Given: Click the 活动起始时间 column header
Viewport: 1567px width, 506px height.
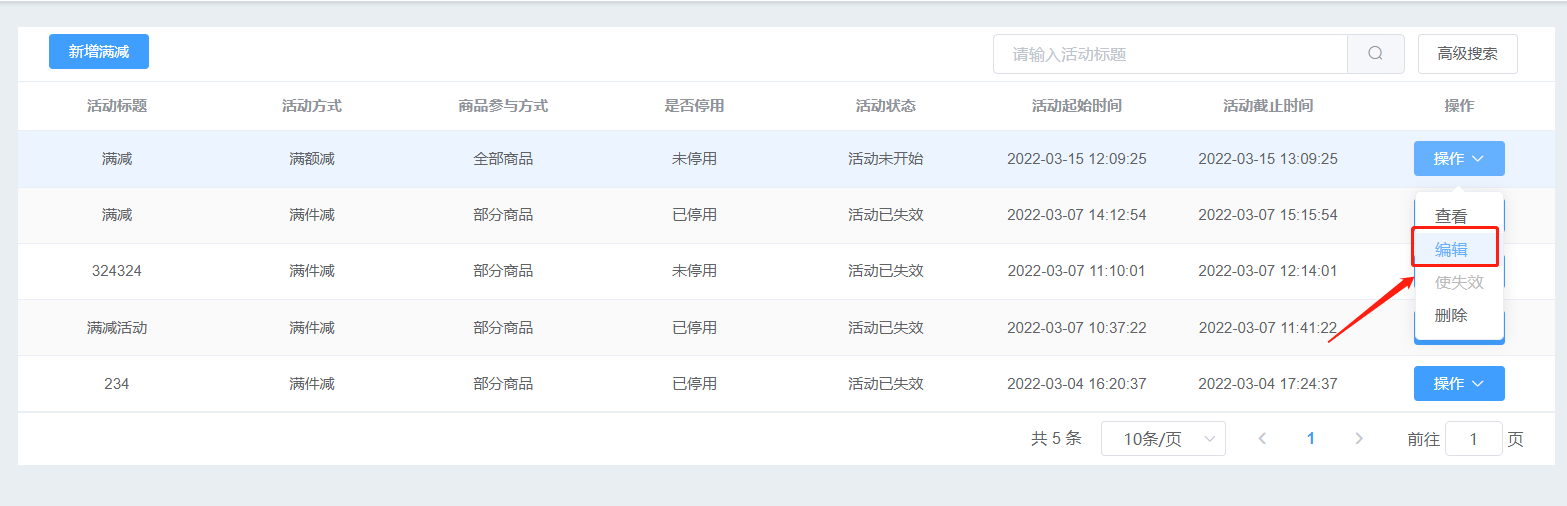Looking at the screenshot, I should click(x=1076, y=106).
